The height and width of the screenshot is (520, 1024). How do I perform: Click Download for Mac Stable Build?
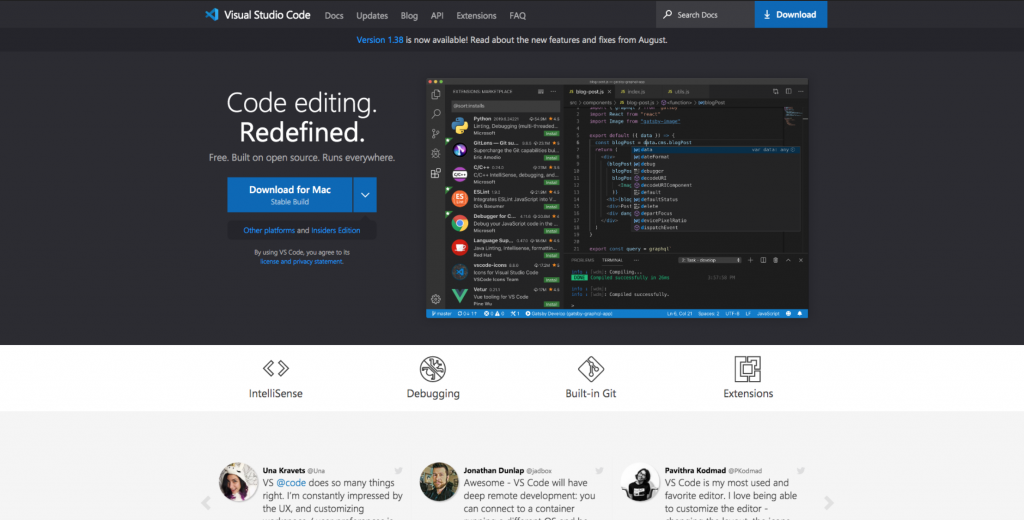point(289,195)
